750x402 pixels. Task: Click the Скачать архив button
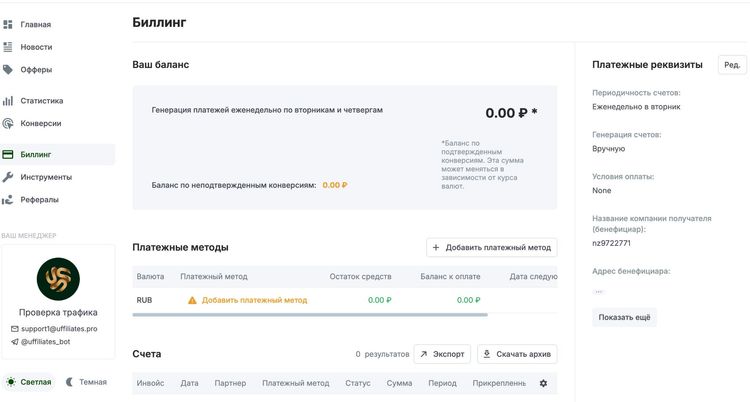517,354
